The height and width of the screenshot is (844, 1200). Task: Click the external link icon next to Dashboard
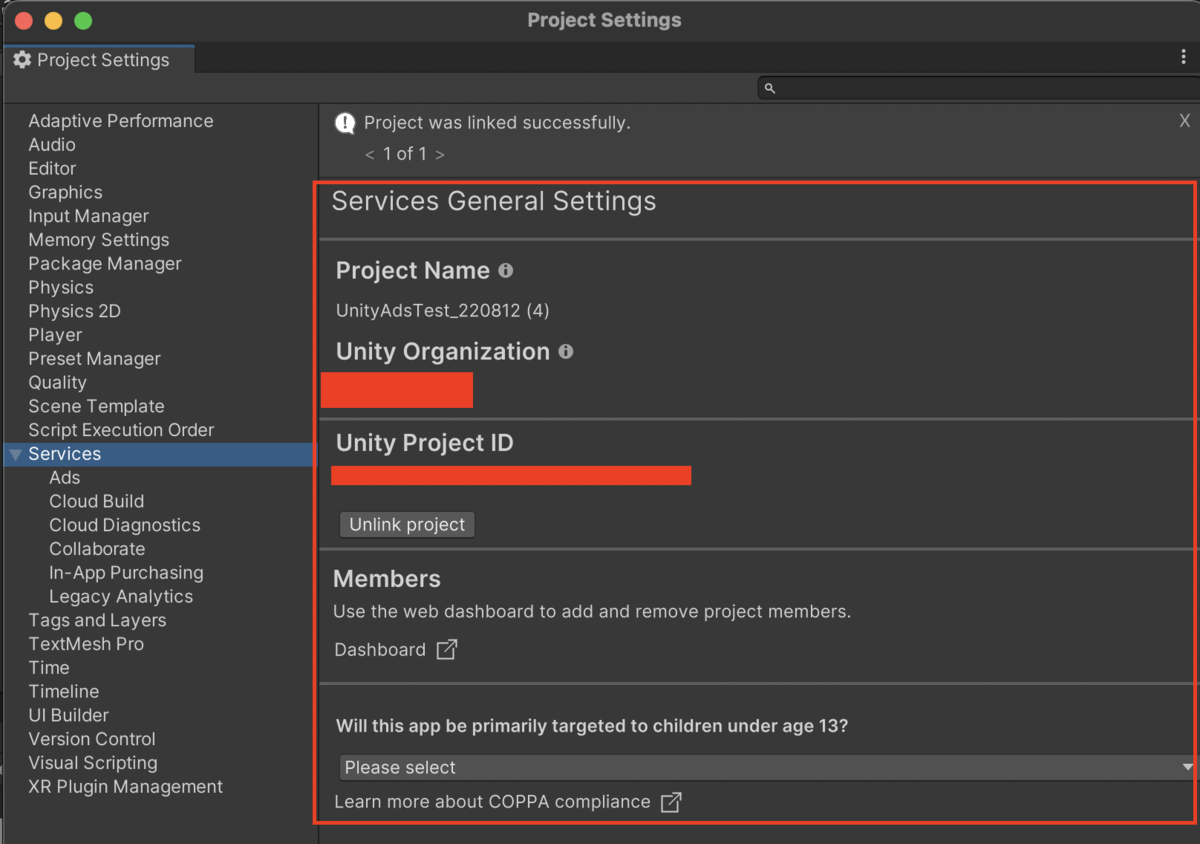[447, 650]
